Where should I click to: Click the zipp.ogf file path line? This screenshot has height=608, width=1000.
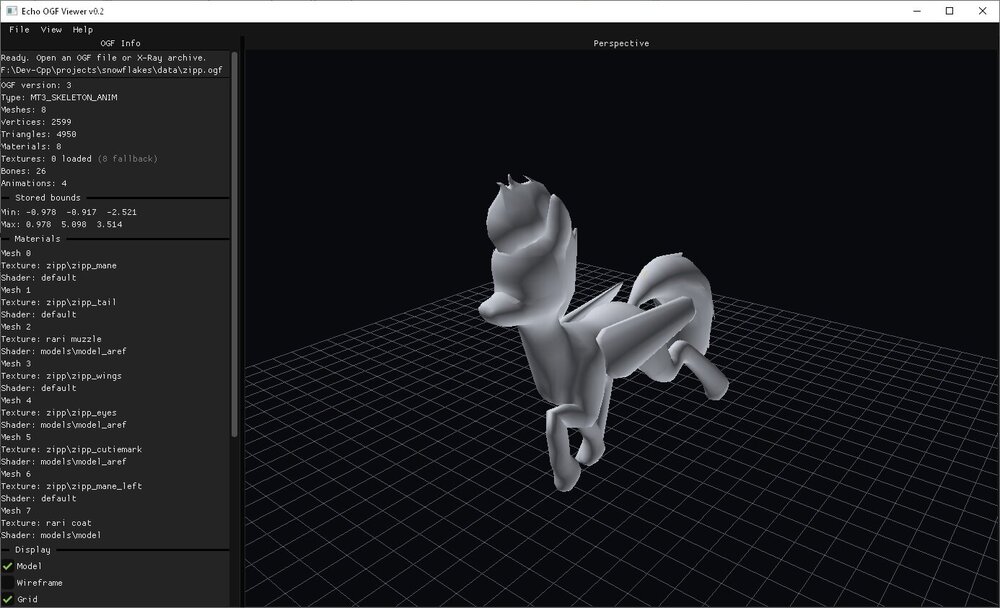point(112,70)
